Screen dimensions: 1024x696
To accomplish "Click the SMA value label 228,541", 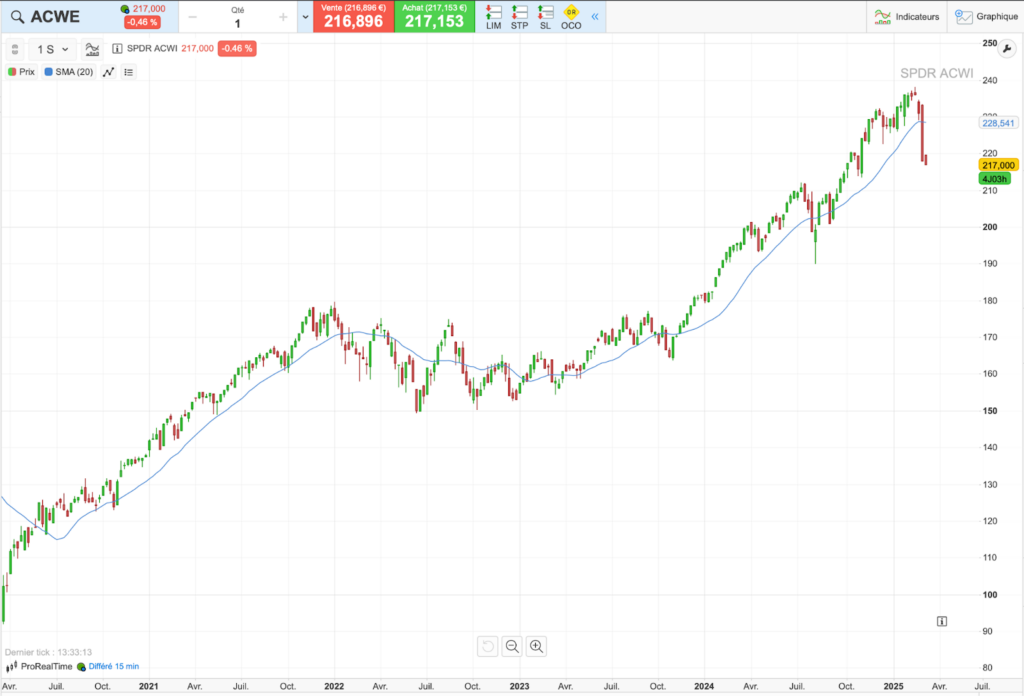I will point(999,123).
